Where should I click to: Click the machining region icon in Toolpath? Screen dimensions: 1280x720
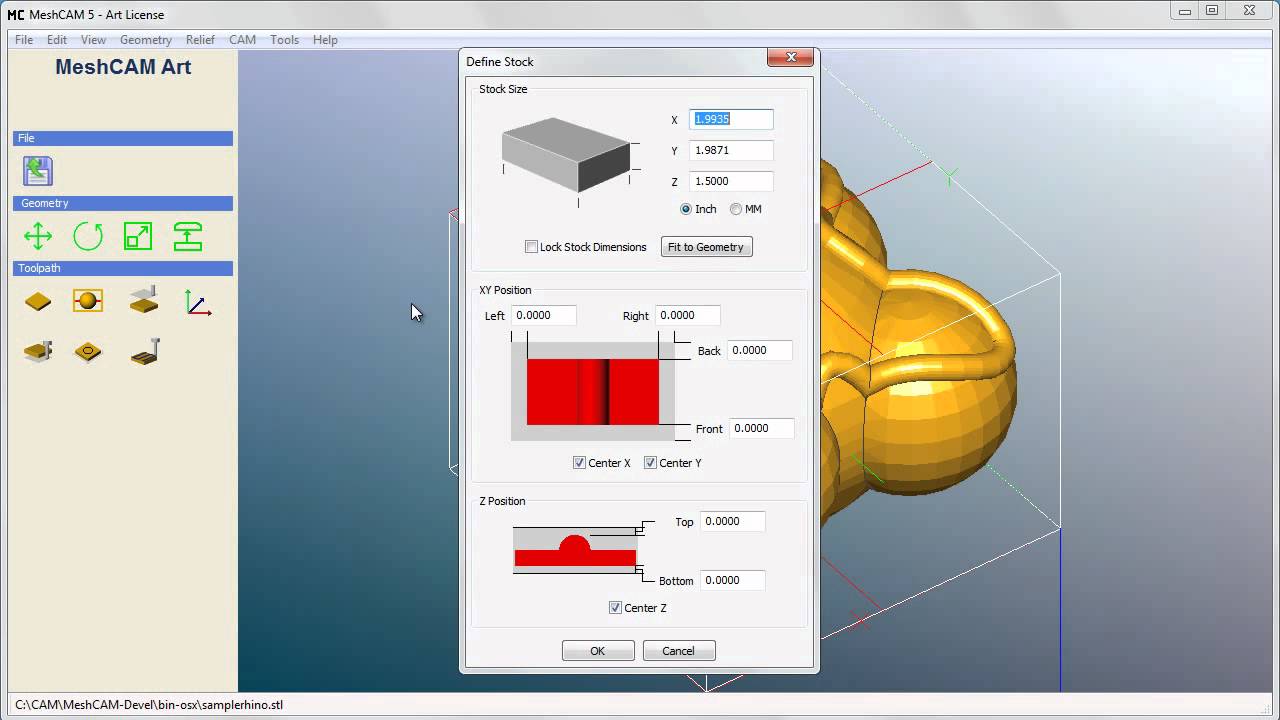pos(38,352)
